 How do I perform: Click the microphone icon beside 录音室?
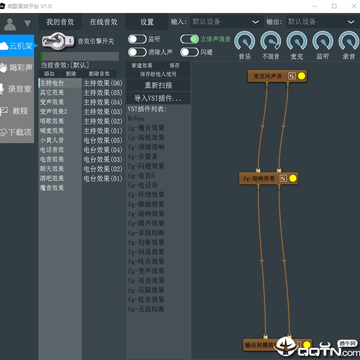tap(2, 89)
